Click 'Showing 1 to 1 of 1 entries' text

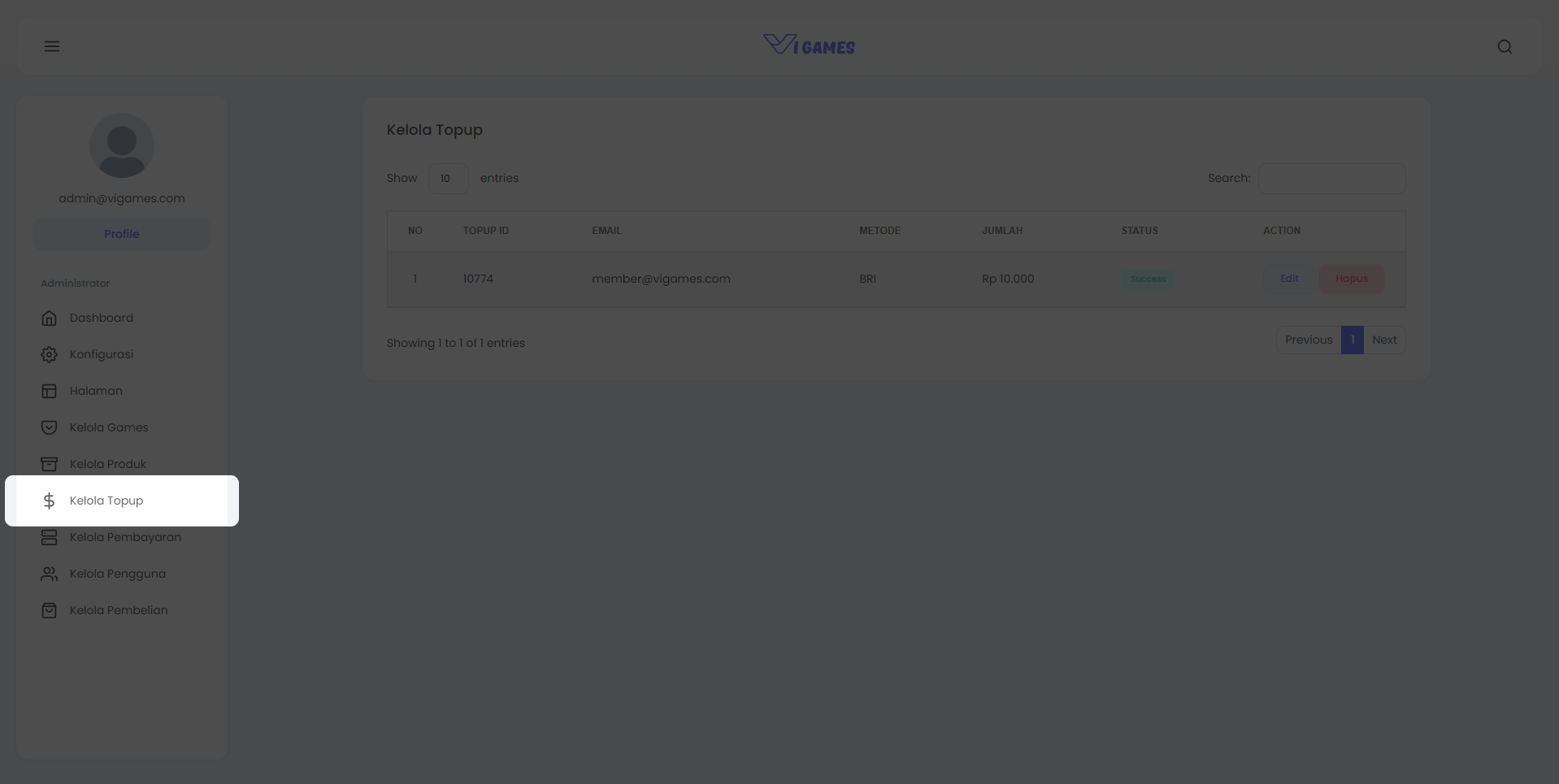coord(456,343)
